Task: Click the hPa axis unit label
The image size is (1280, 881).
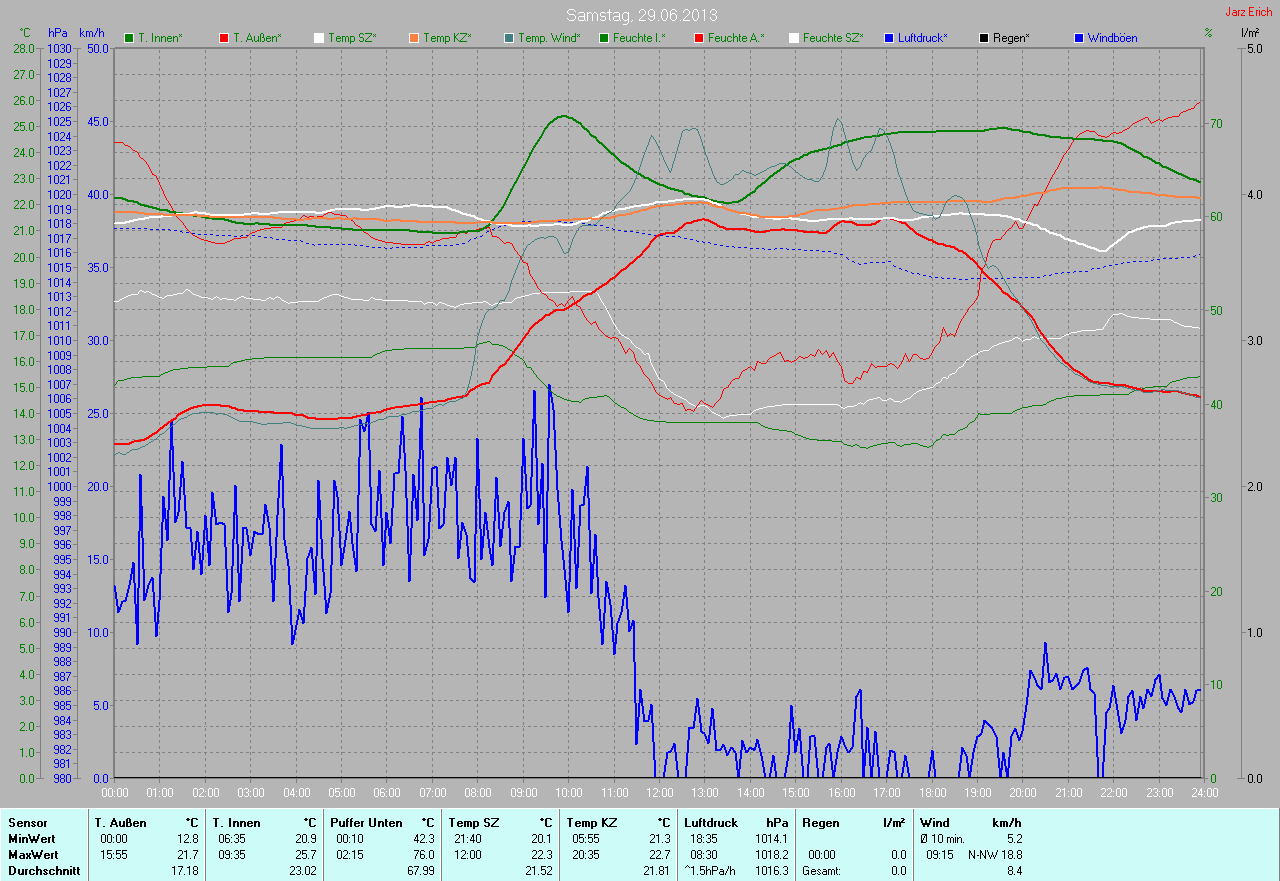Action: (58, 33)
